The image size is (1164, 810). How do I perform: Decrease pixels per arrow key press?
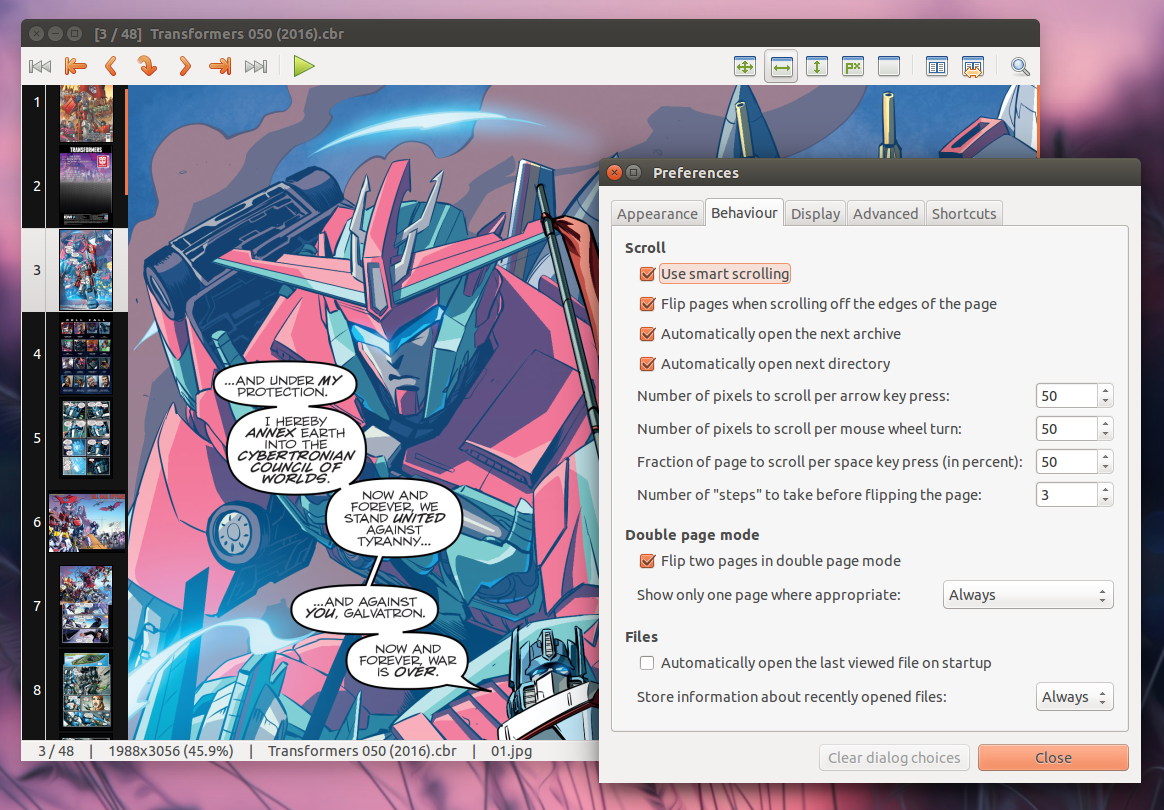tap(1105, 402)
